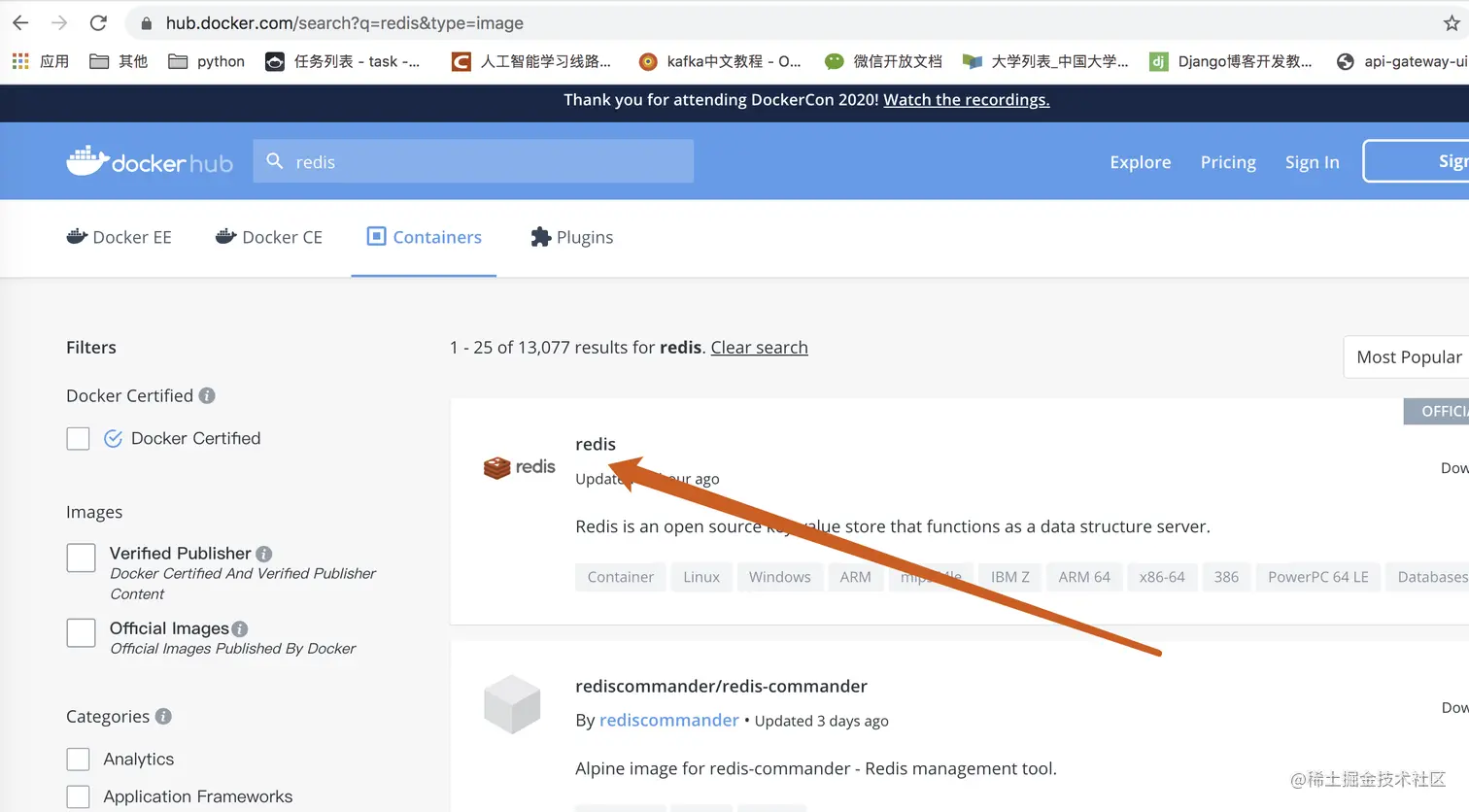The height and width of the screenshot is (812, 1469).
Task: Click the info icon beside Verified Publisher
Action: point(263,554)
